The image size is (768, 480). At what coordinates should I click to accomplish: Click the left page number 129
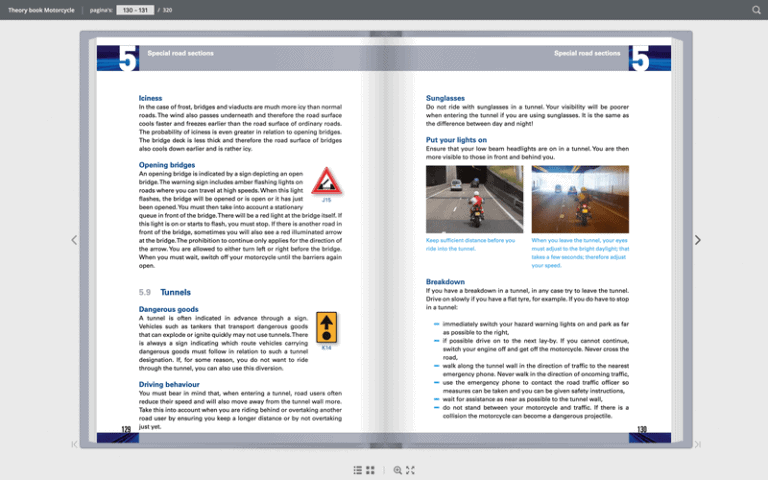tap(127, 429)
